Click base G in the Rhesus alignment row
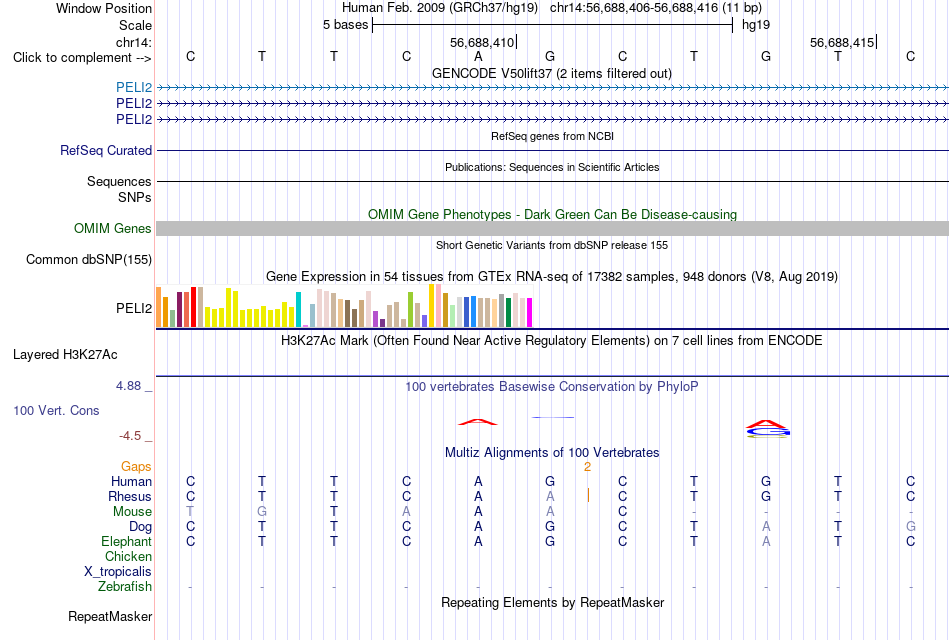This screenshot has width=950, height=640. [766, 496]
